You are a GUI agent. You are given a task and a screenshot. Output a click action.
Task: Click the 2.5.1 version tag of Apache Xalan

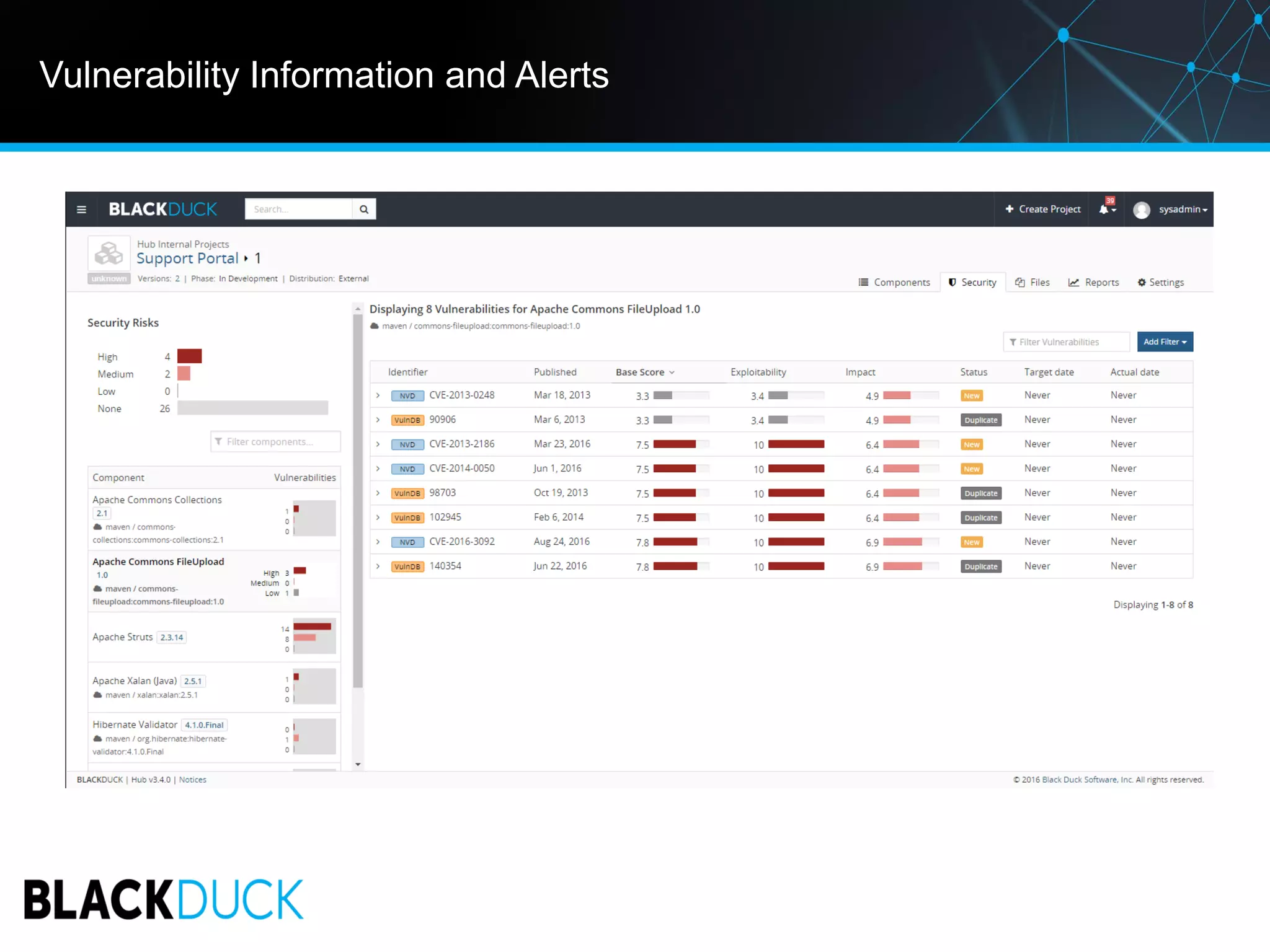193,681
